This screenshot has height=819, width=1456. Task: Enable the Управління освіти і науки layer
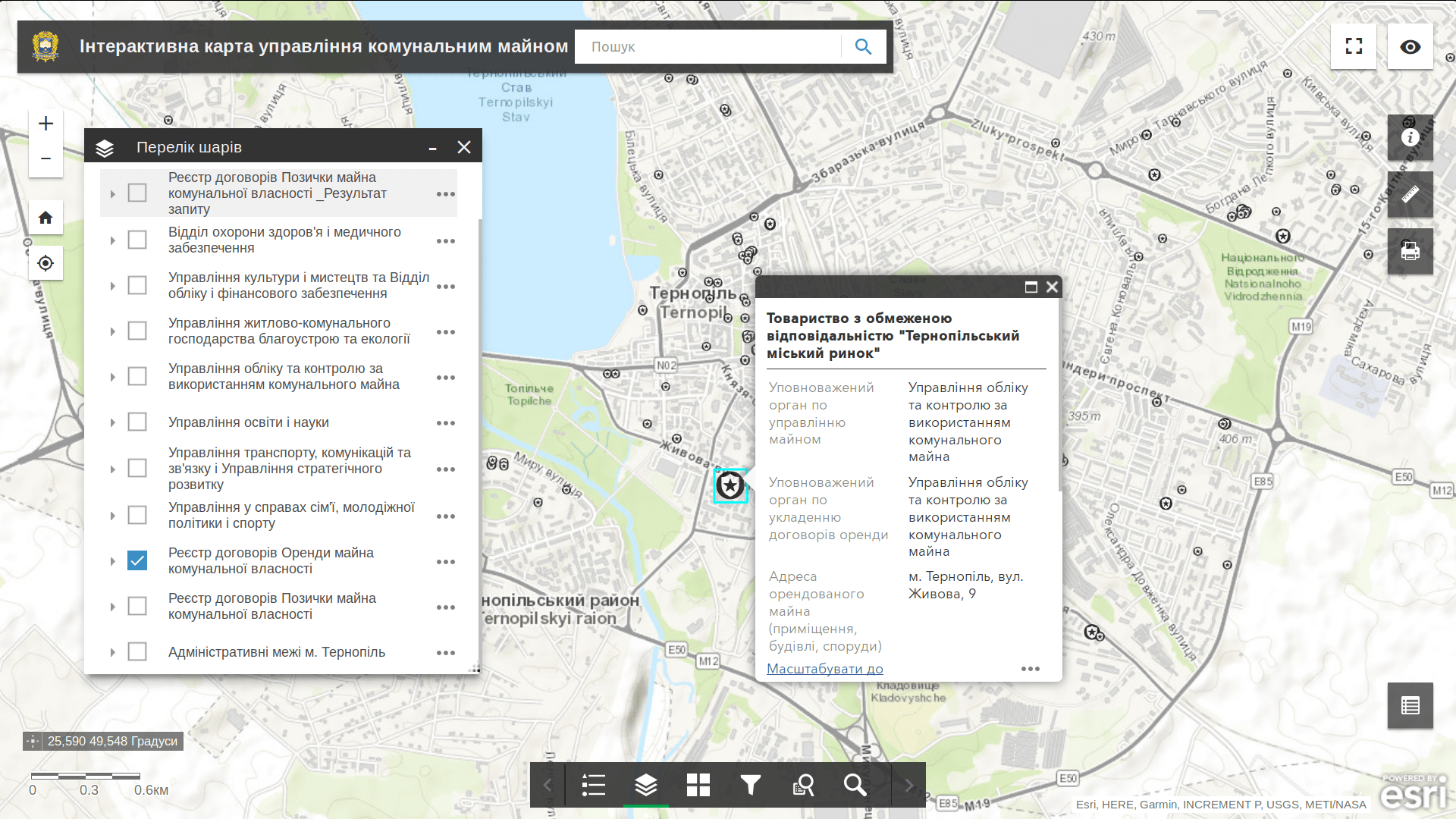click(x=136, y=422)
